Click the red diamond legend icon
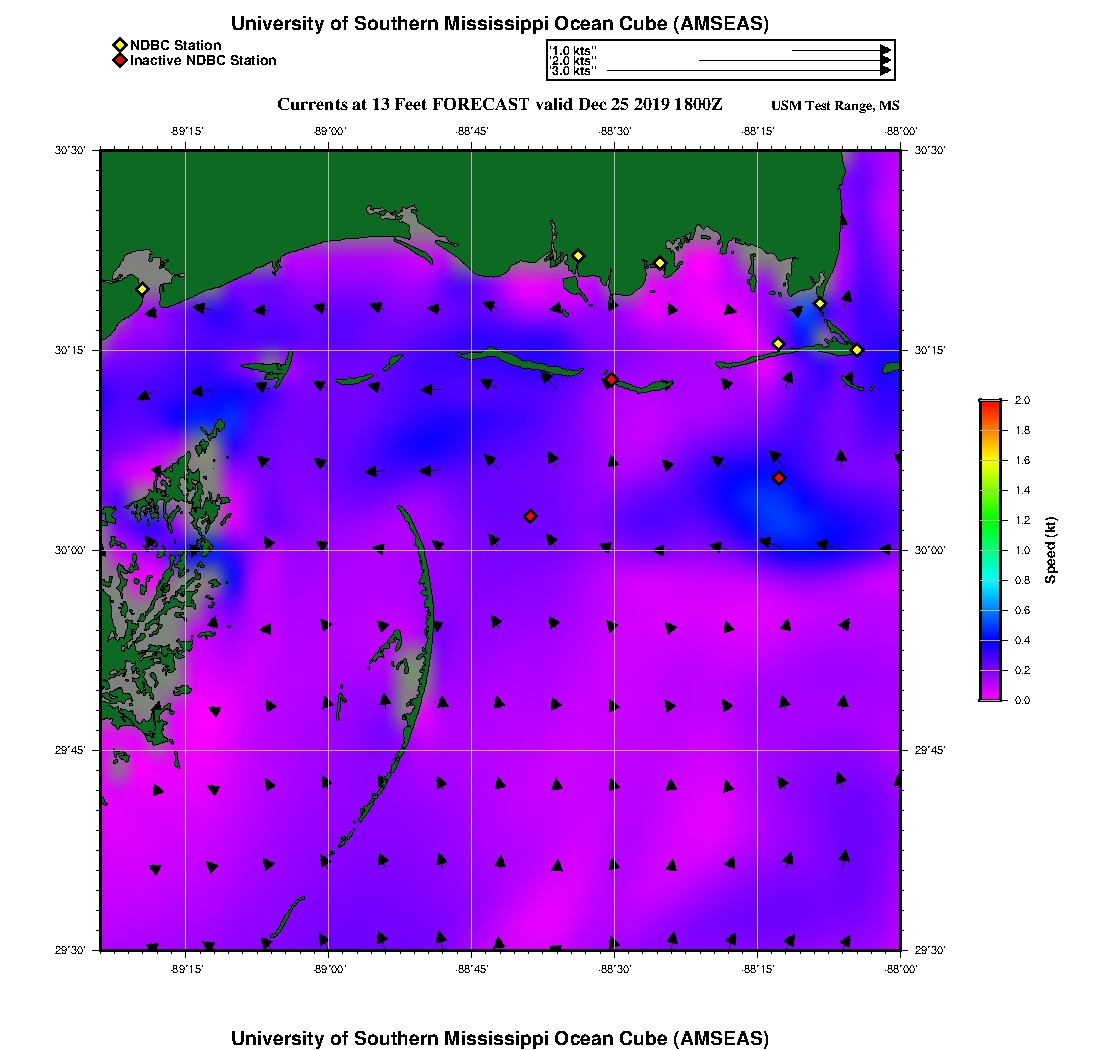 [x=120, y=60]
